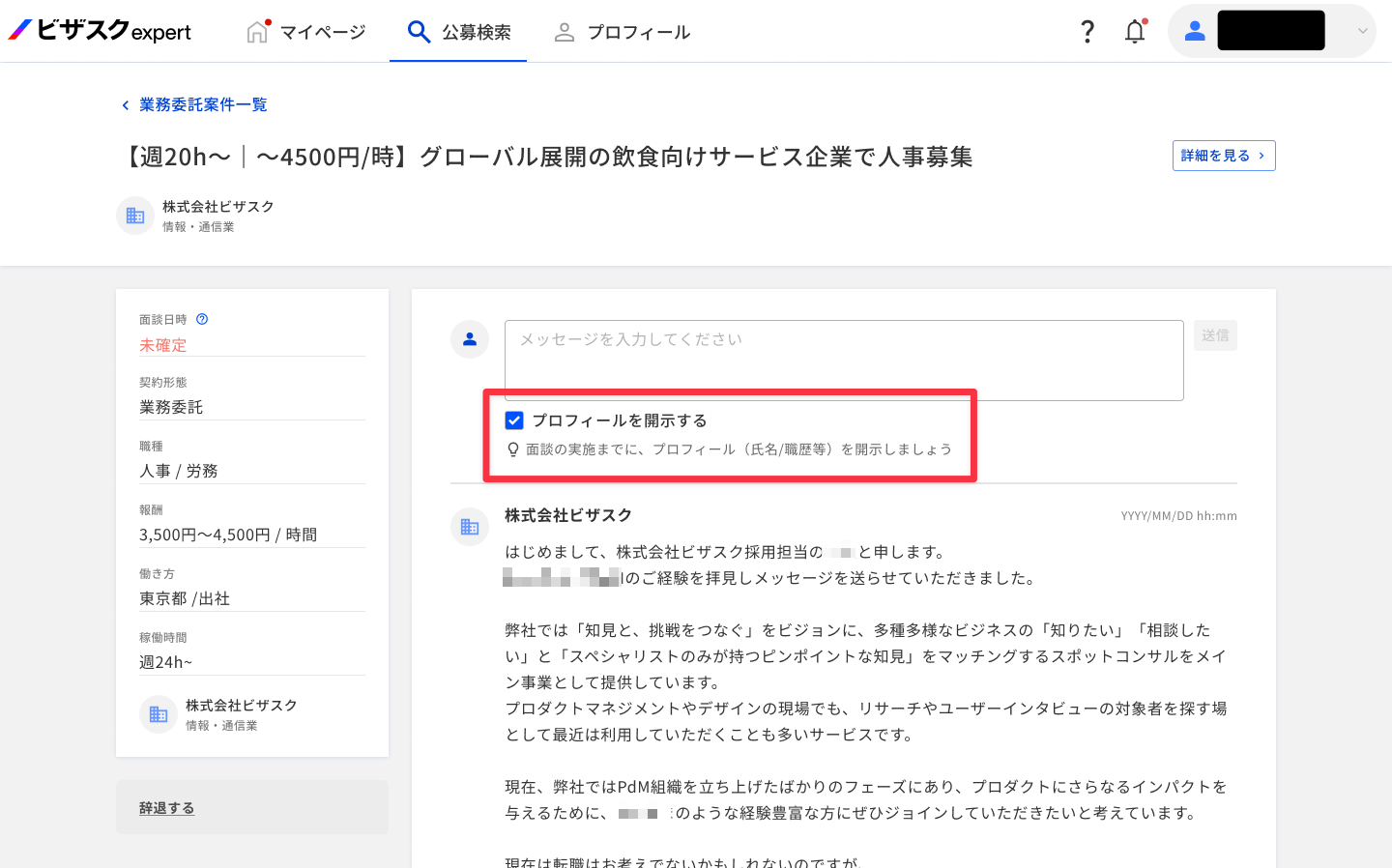The width and height of the screenshot is (1392, 868).
Task: Click the 面談日時 help question icon
Action: point(202,319)
